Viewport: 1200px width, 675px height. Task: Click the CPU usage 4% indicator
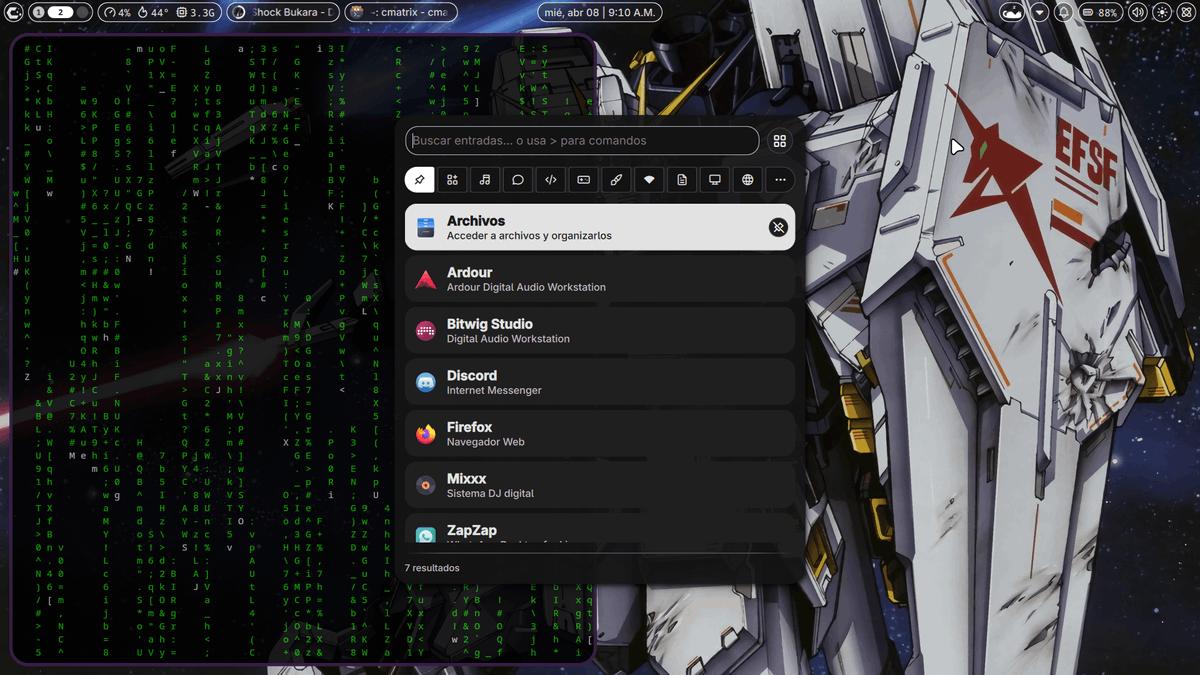point(118,13)
